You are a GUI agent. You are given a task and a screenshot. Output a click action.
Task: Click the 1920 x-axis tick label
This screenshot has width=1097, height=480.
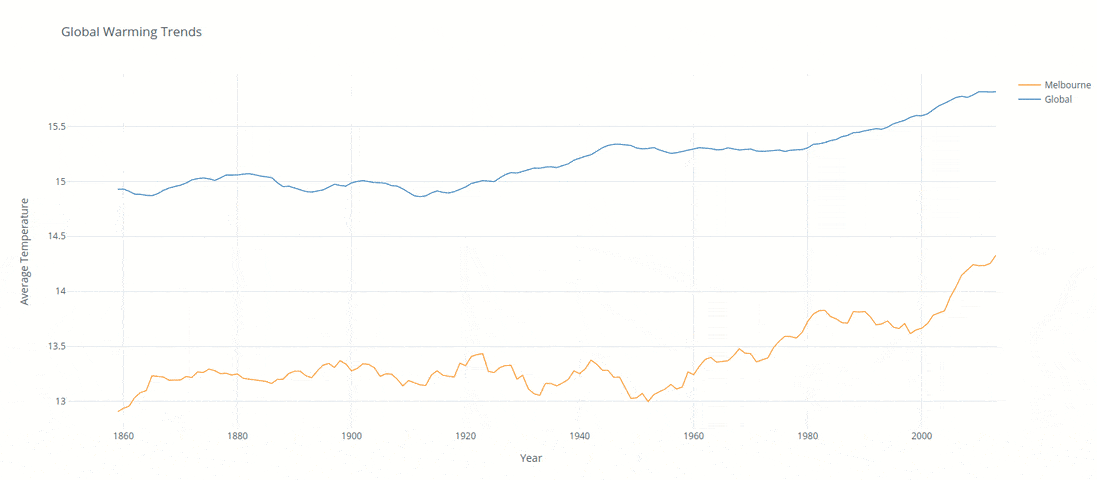coord(465,436)
